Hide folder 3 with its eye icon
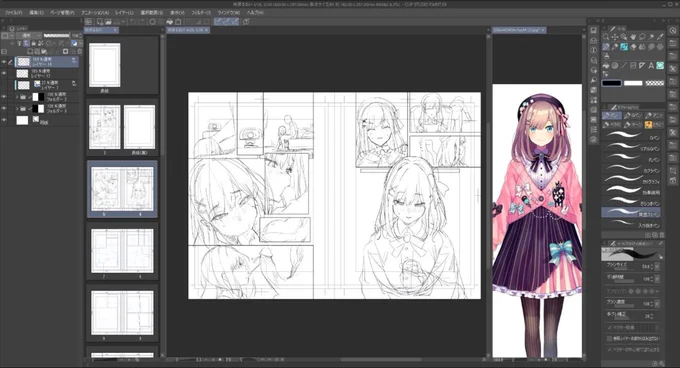The image size is (680, 368). 4,108
